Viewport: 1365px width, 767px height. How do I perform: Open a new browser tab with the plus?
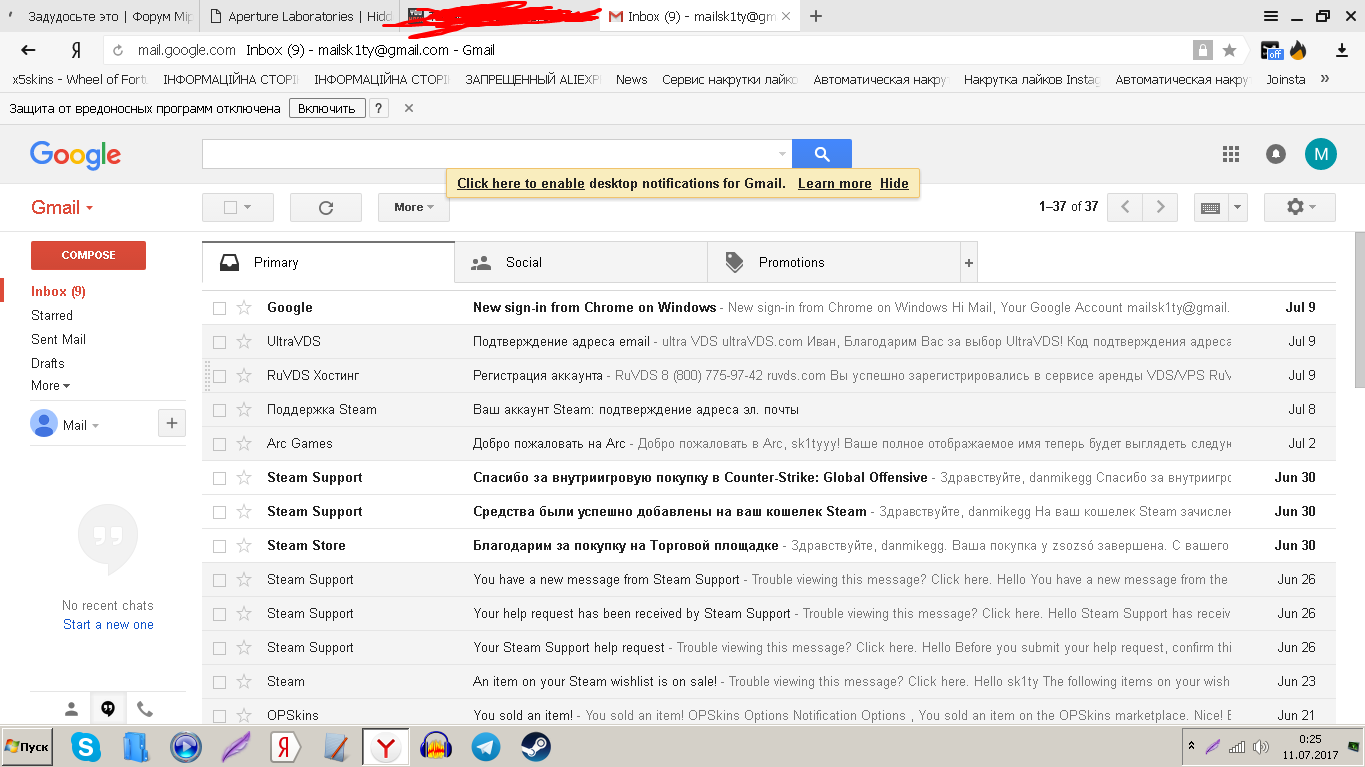(816, 16)
